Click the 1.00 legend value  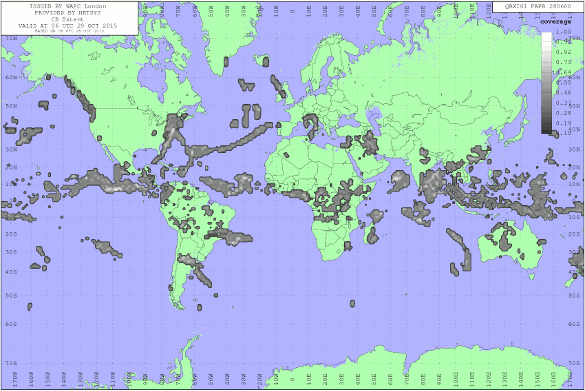click(563, 32)
